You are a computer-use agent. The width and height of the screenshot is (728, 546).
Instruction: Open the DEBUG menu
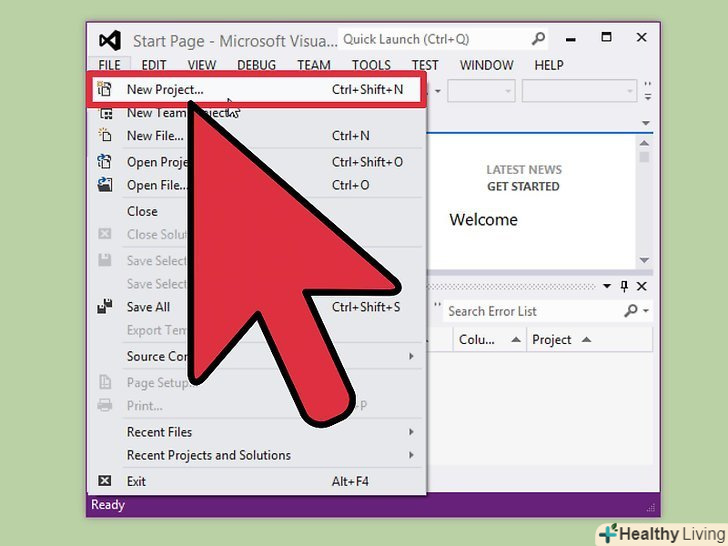256,65
